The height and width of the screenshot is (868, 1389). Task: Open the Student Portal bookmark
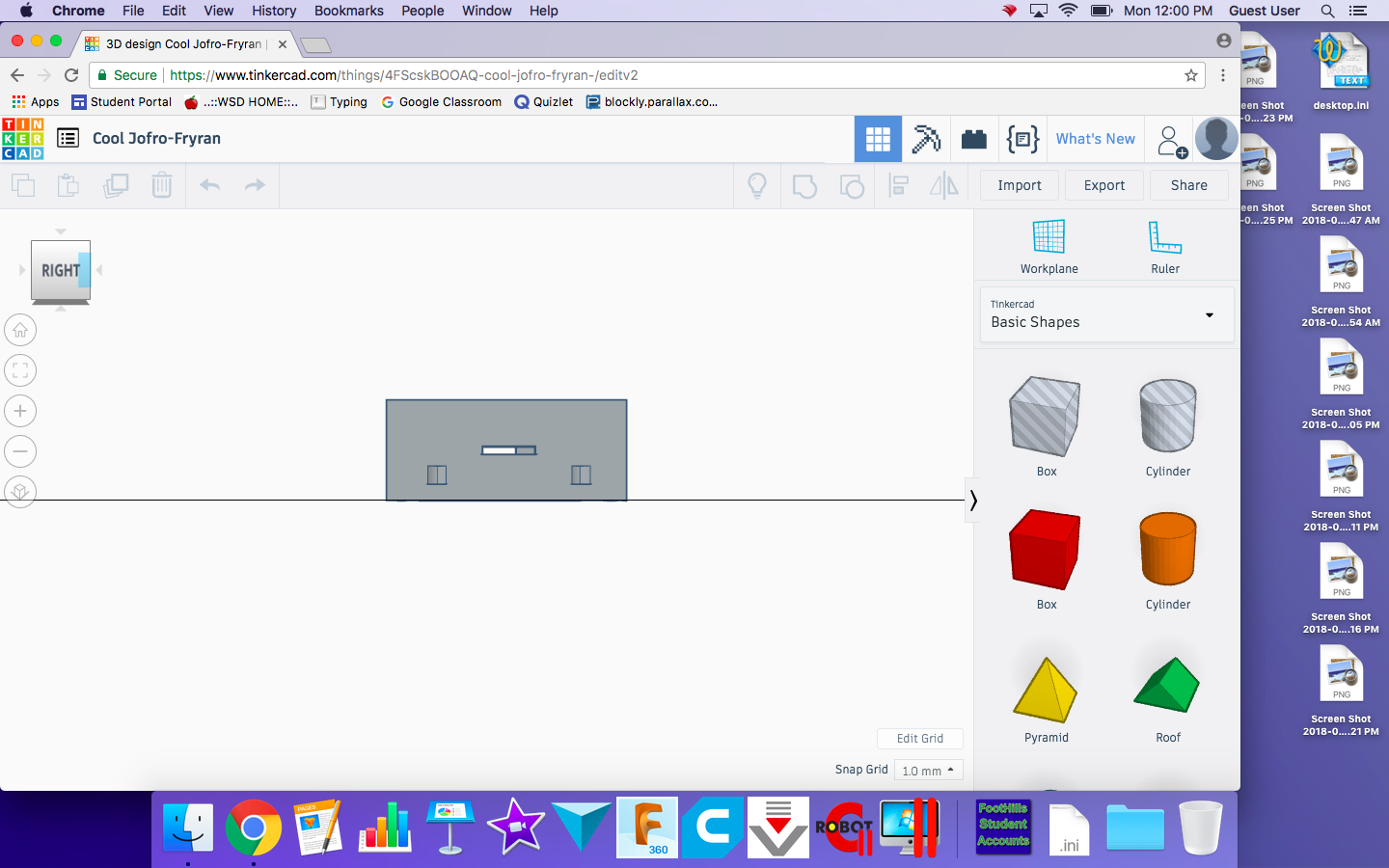click(x=122, y=101)
